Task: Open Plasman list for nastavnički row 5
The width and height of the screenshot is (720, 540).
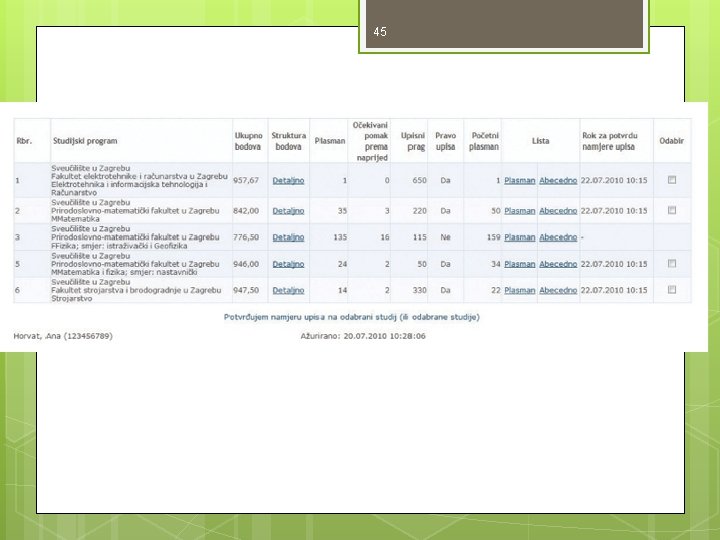Action: [x=520, y=264]
